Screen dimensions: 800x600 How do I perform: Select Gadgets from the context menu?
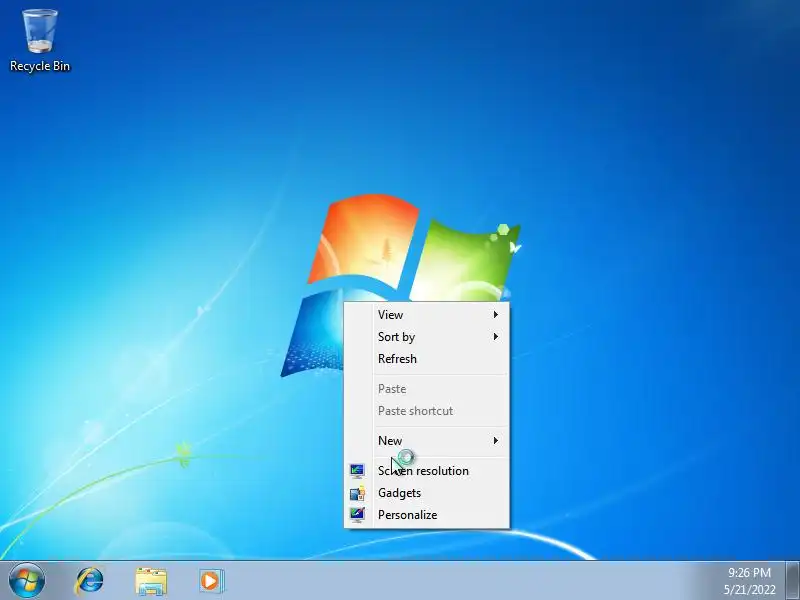pyautogui.click(x=427, y=493)
